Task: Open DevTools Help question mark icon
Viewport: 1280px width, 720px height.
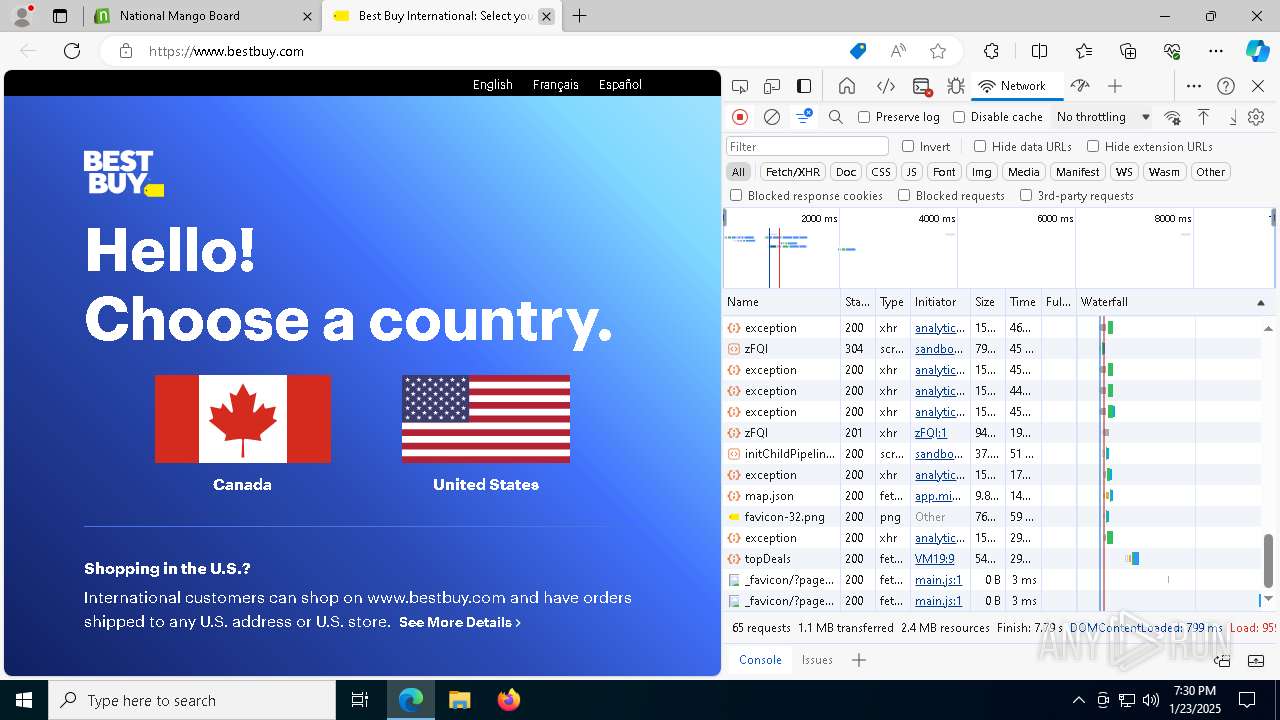Action: click(1226, 86)
